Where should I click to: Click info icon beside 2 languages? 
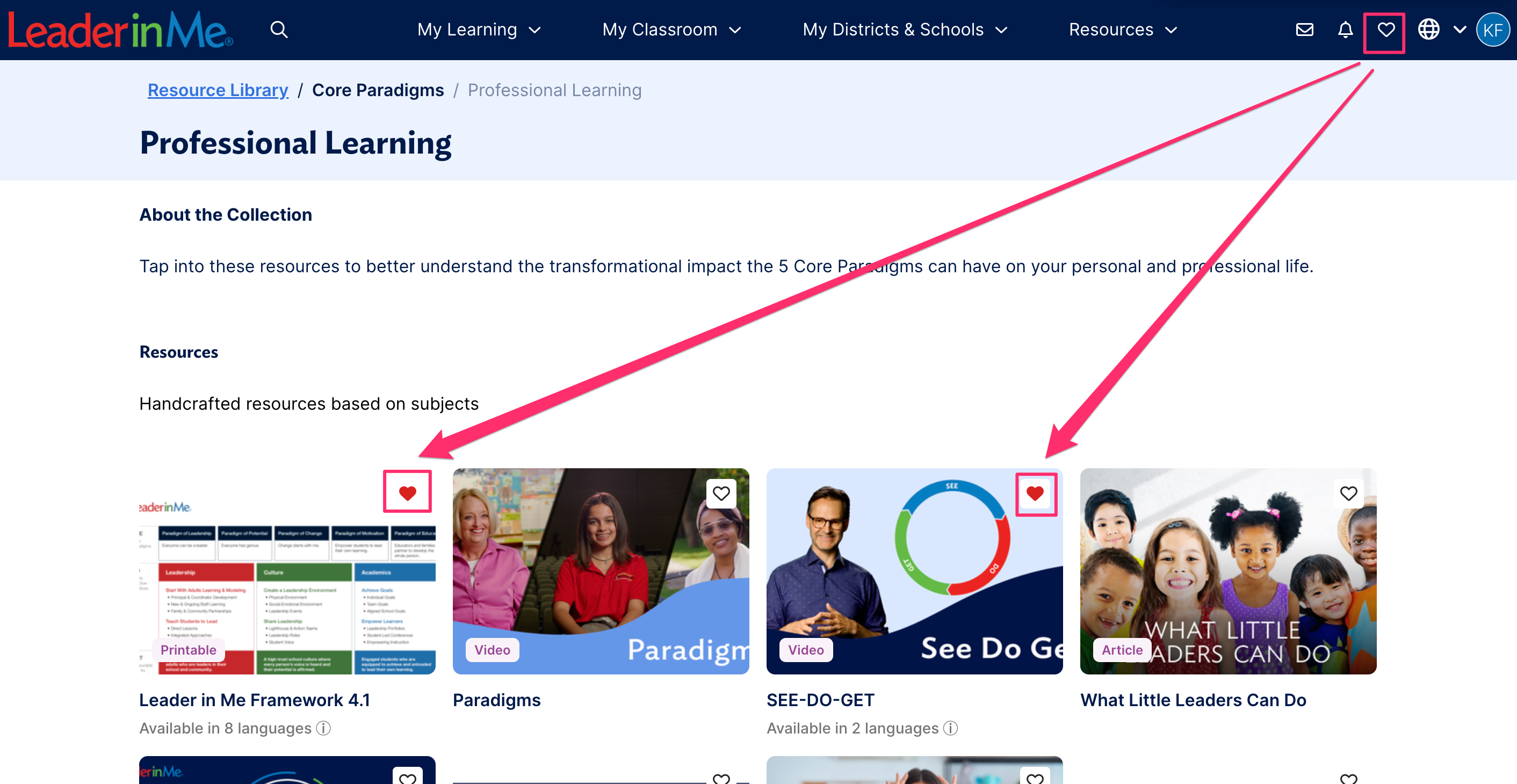click(x=950, y=728)
